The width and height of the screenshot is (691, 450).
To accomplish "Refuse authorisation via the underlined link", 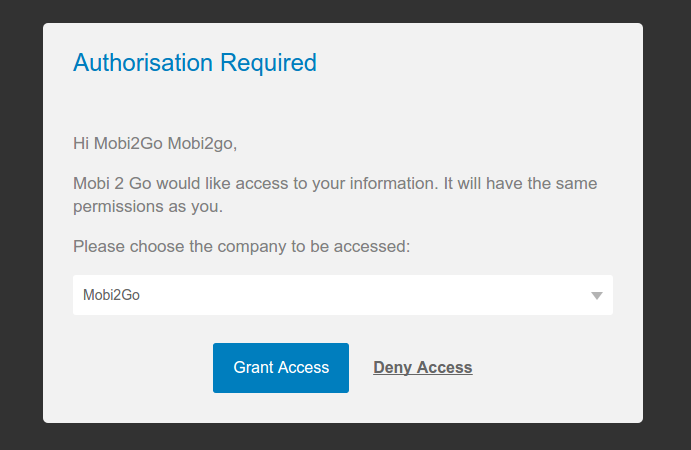I will point(422,368).
